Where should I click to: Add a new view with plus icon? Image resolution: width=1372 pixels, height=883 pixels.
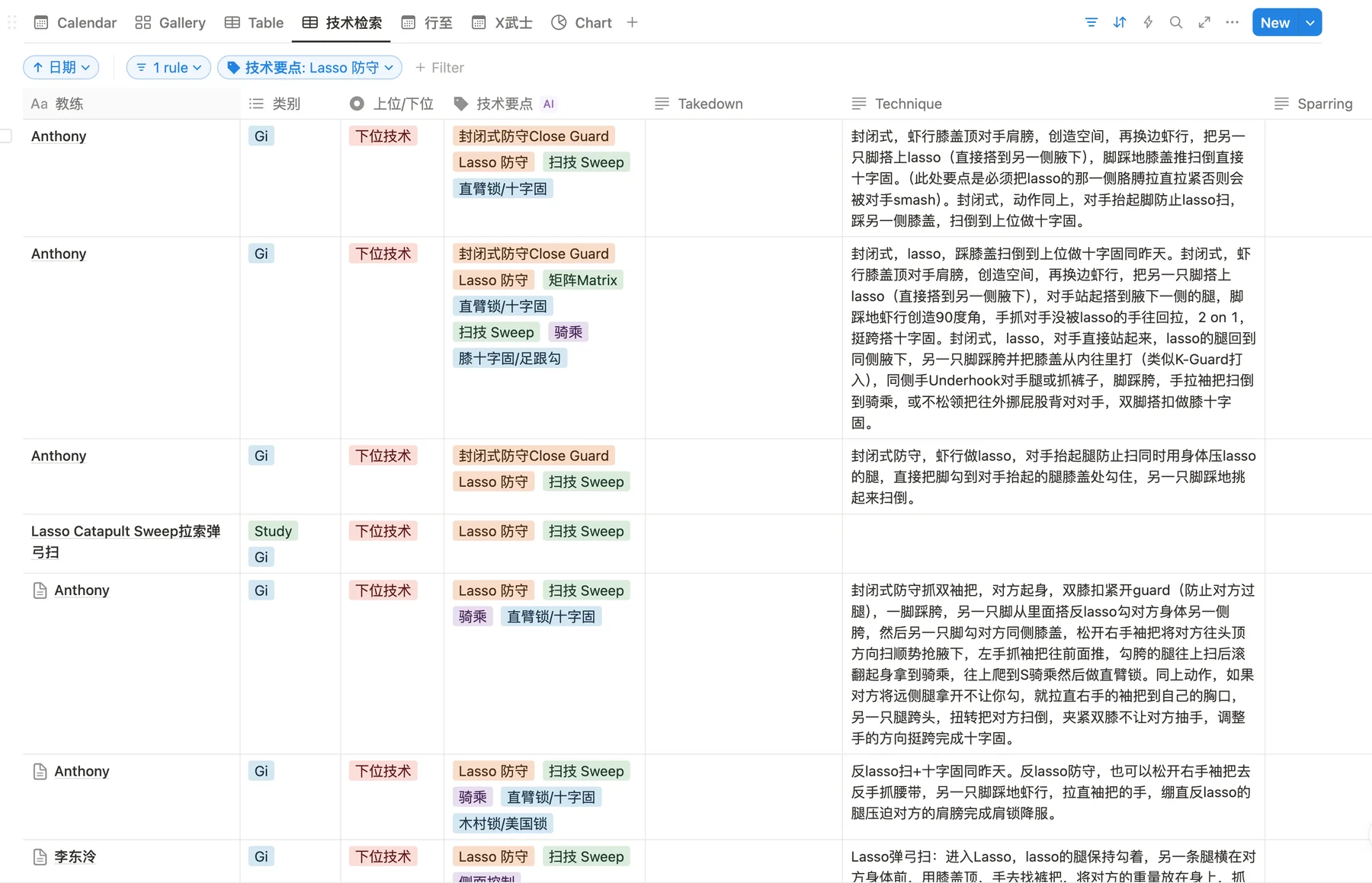632,23
